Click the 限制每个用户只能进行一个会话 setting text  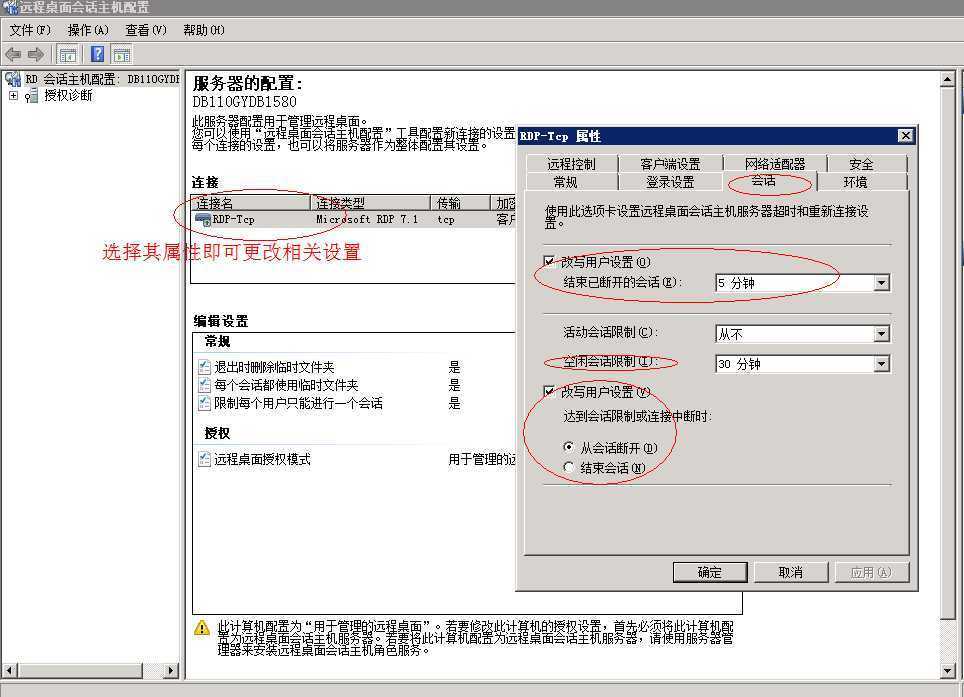point(298,403)
